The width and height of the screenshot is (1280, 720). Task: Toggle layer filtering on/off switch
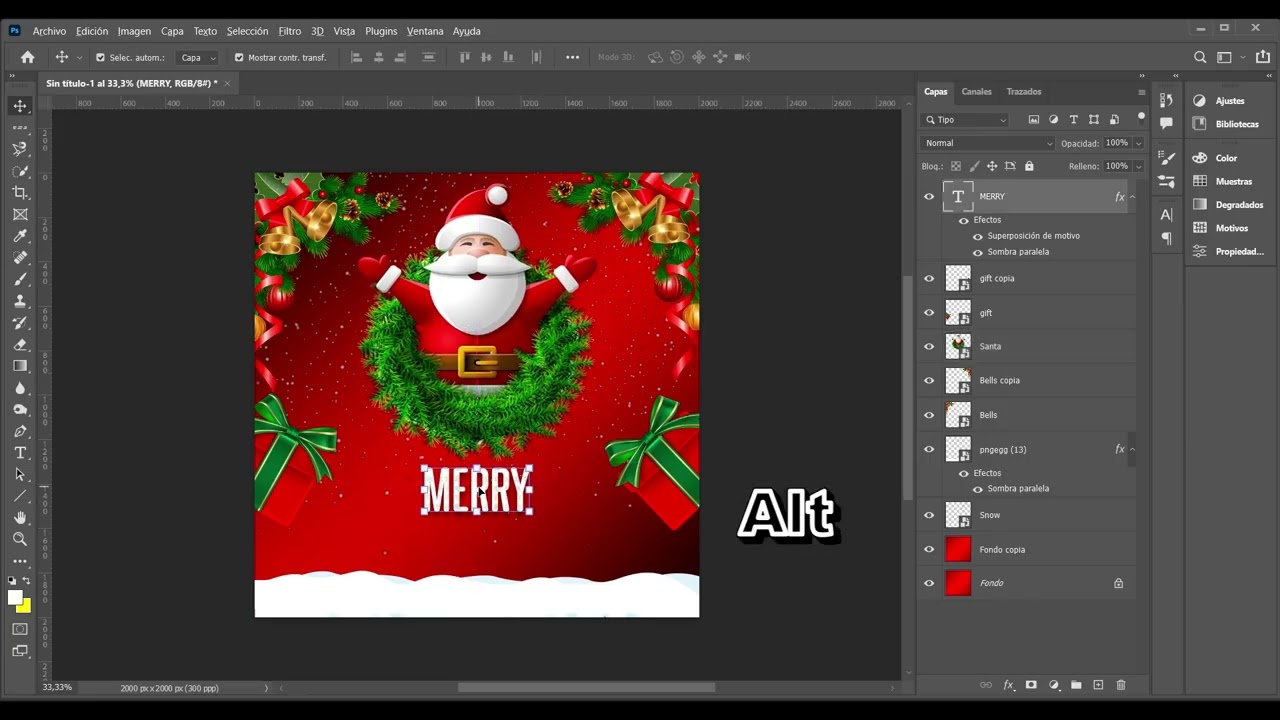pyautogui.click(x=1141, y=118)
